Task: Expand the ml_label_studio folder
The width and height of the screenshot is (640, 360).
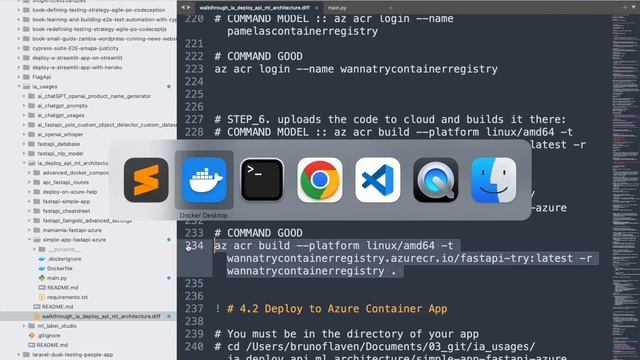Action: pyautogui.click(x=24, y=326)
